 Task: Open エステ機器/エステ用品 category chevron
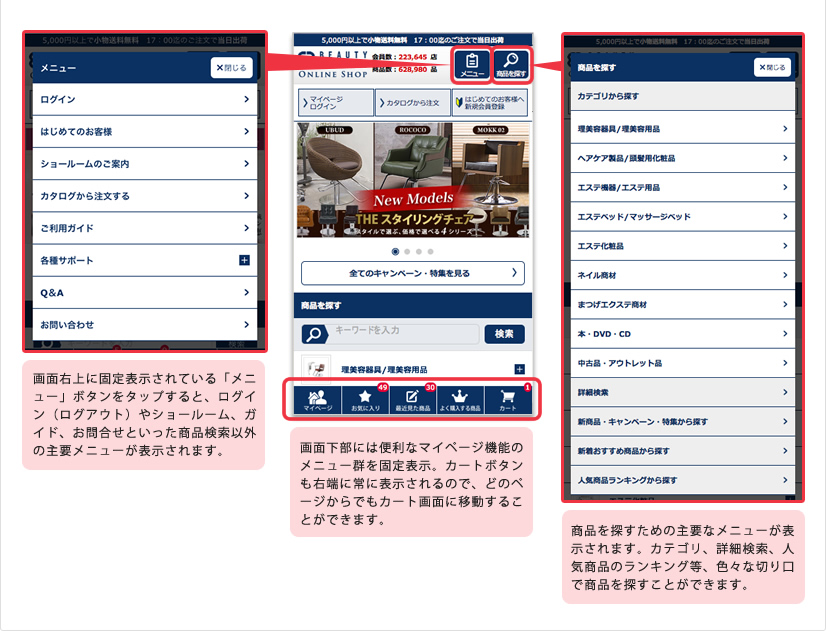coord(784,187)
